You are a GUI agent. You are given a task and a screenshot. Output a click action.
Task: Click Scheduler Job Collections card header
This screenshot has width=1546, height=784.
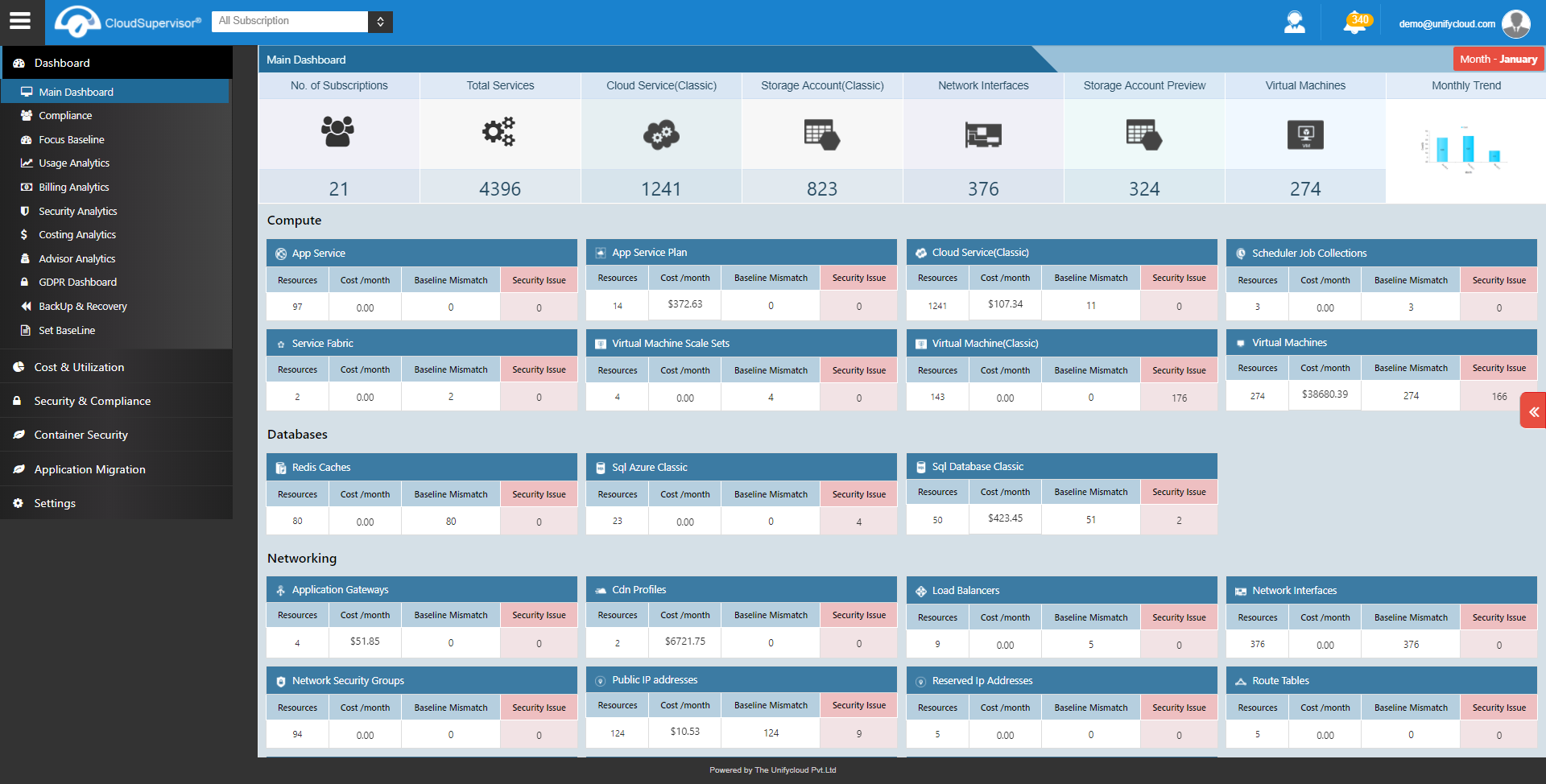[1382, 253]
